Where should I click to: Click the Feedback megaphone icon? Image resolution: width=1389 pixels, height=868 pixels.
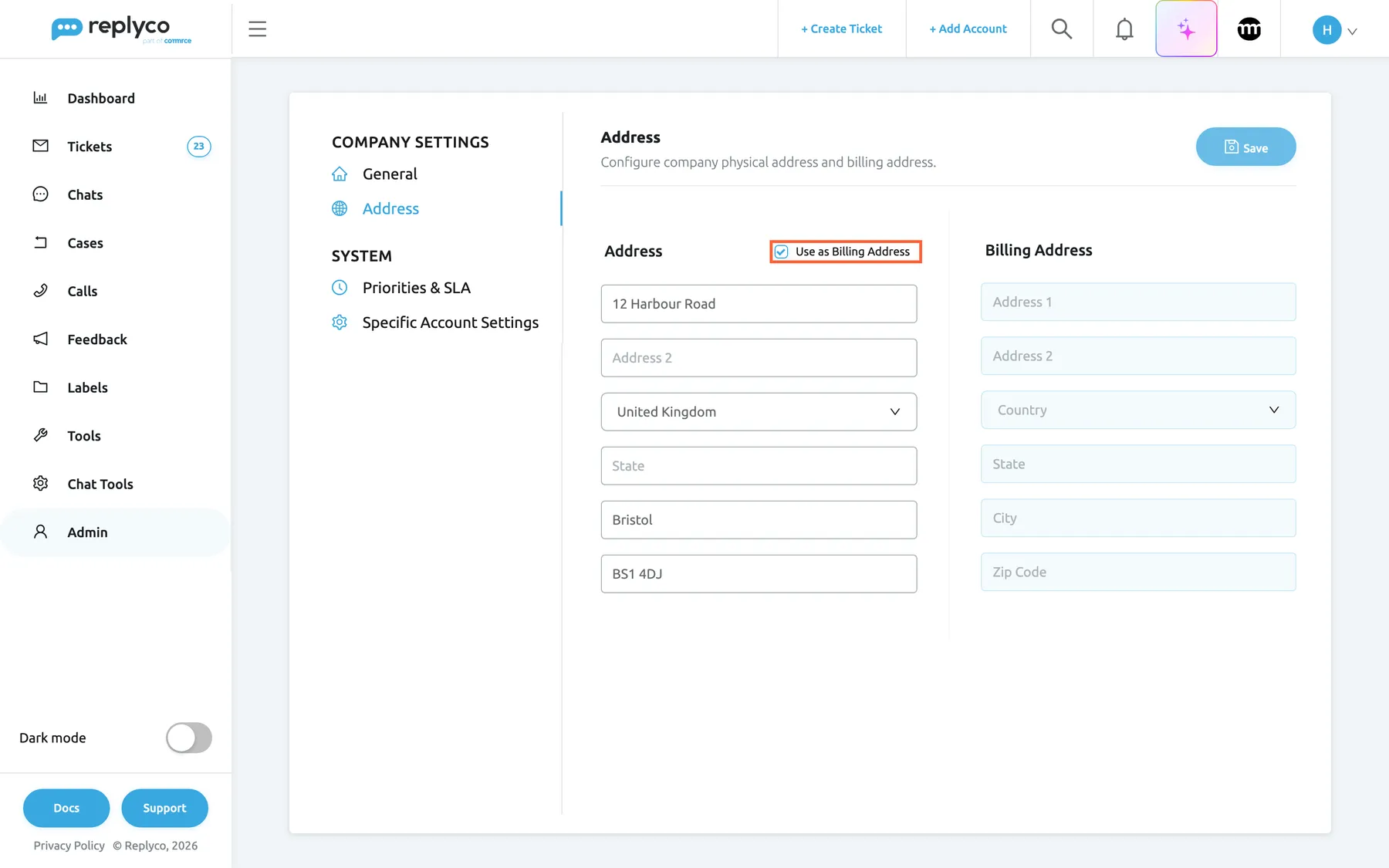(40, 339)
